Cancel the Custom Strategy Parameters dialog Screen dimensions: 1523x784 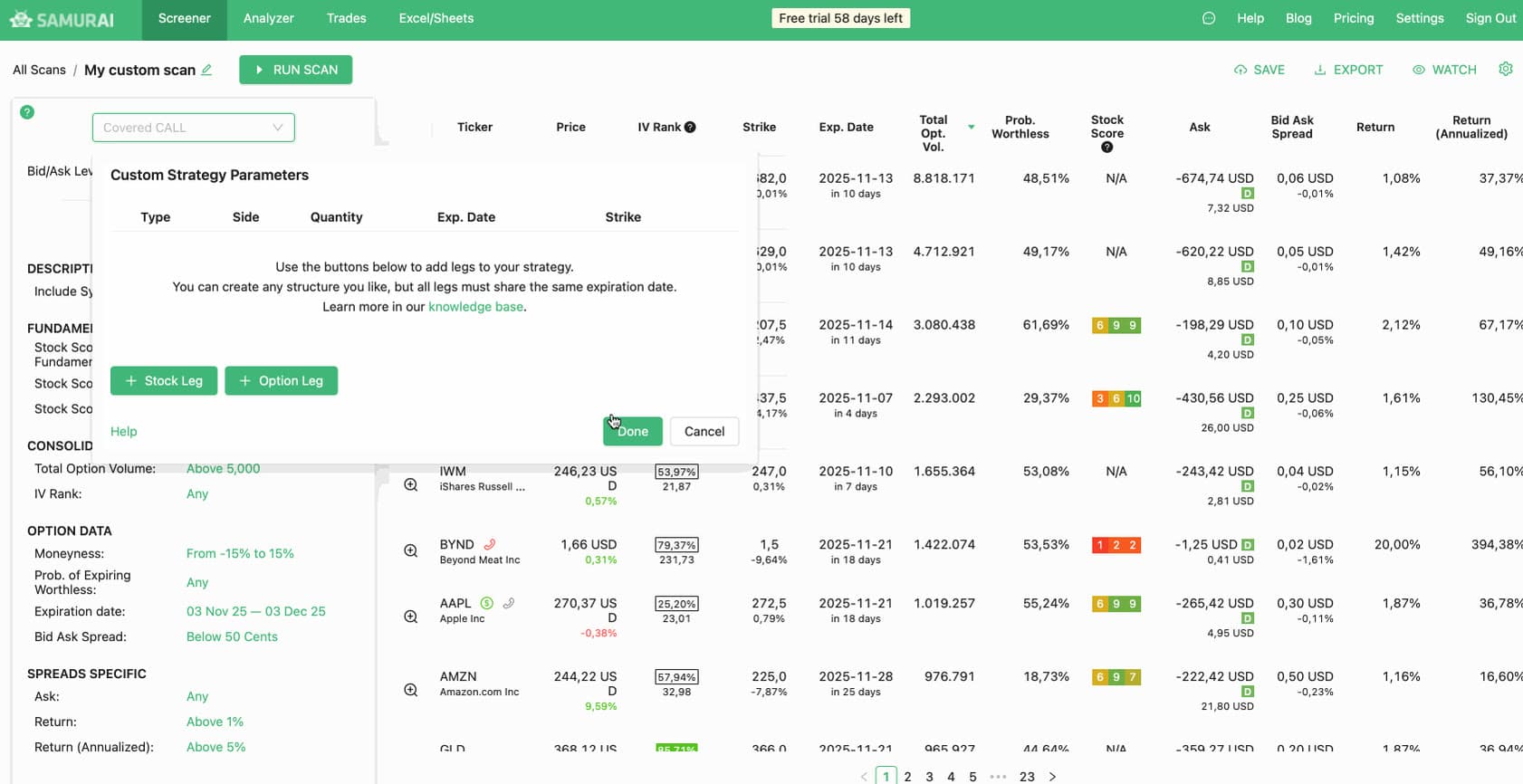pos(704,432)
